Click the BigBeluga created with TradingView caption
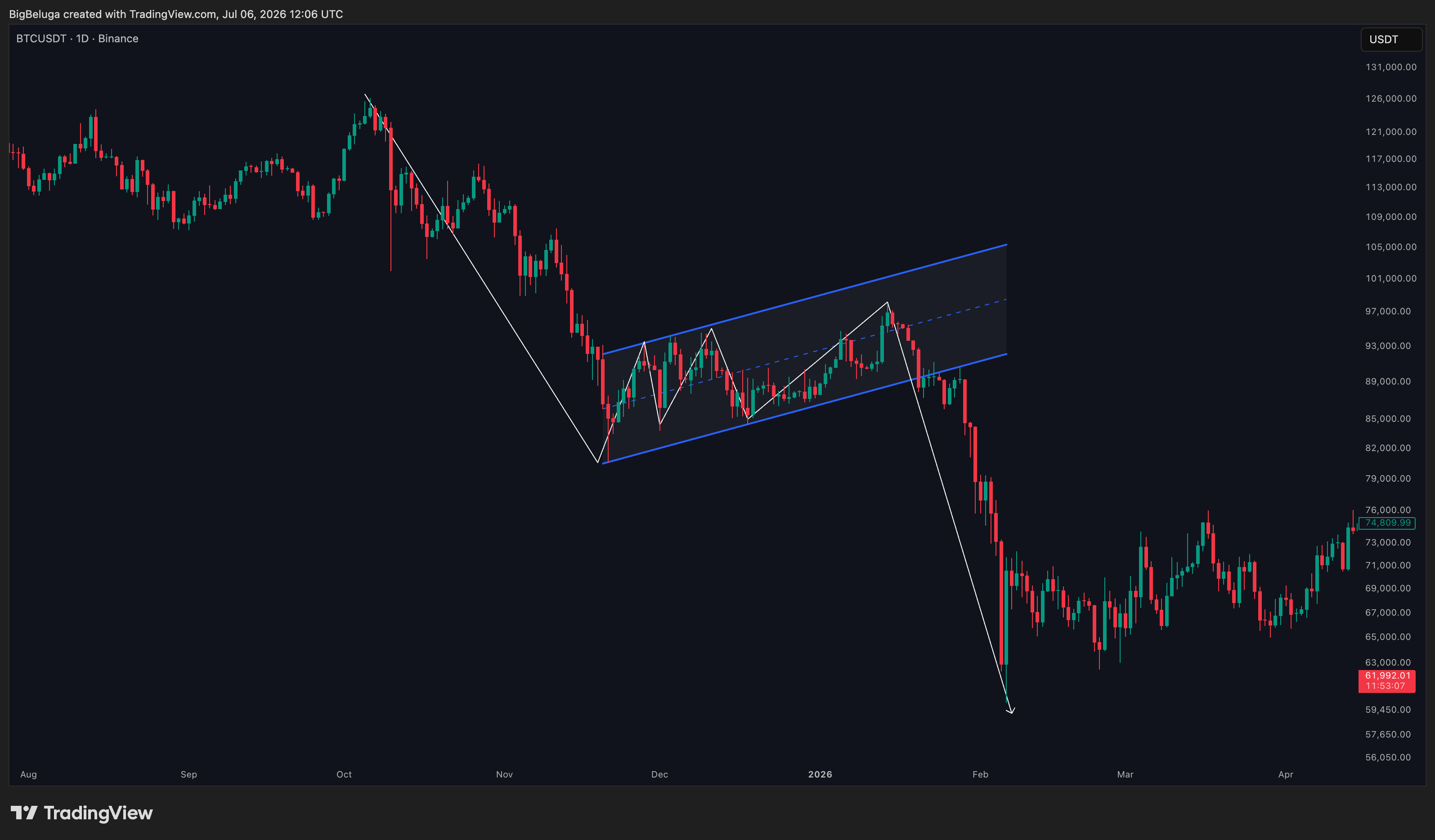This screenshot has height=840, width=1435. point(176,14)
